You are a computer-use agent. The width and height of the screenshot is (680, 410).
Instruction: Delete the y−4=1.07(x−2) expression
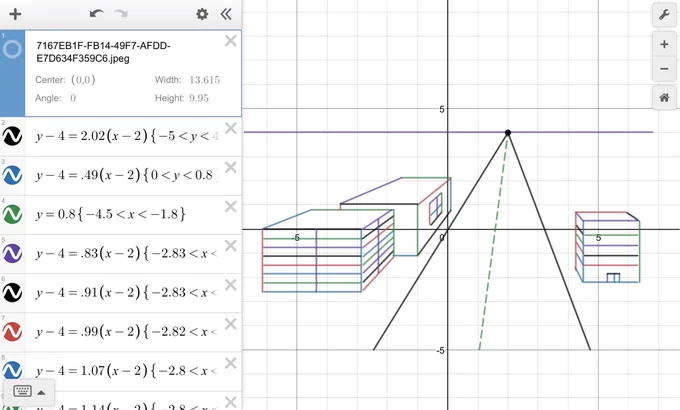(231, 363)
